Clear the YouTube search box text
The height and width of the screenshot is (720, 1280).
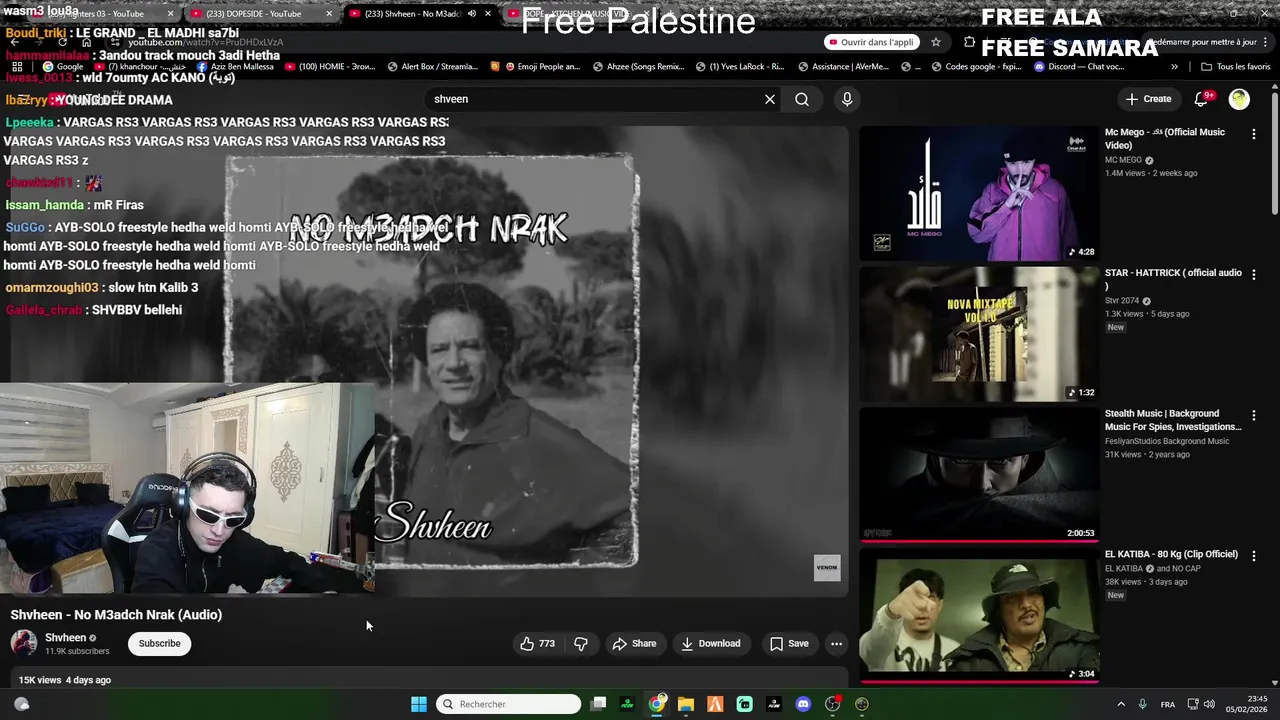(770, 99)
